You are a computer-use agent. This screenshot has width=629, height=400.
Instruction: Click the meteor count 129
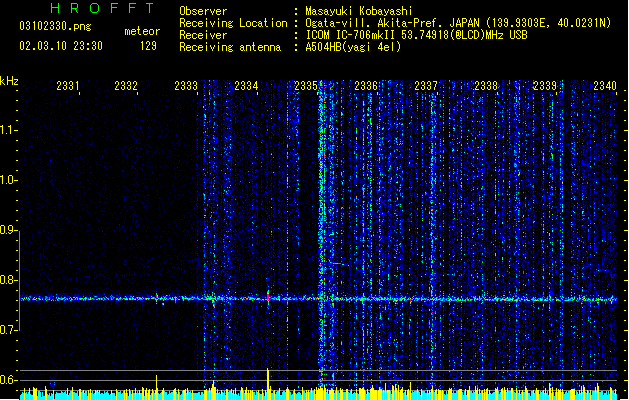tap(148, 46)
